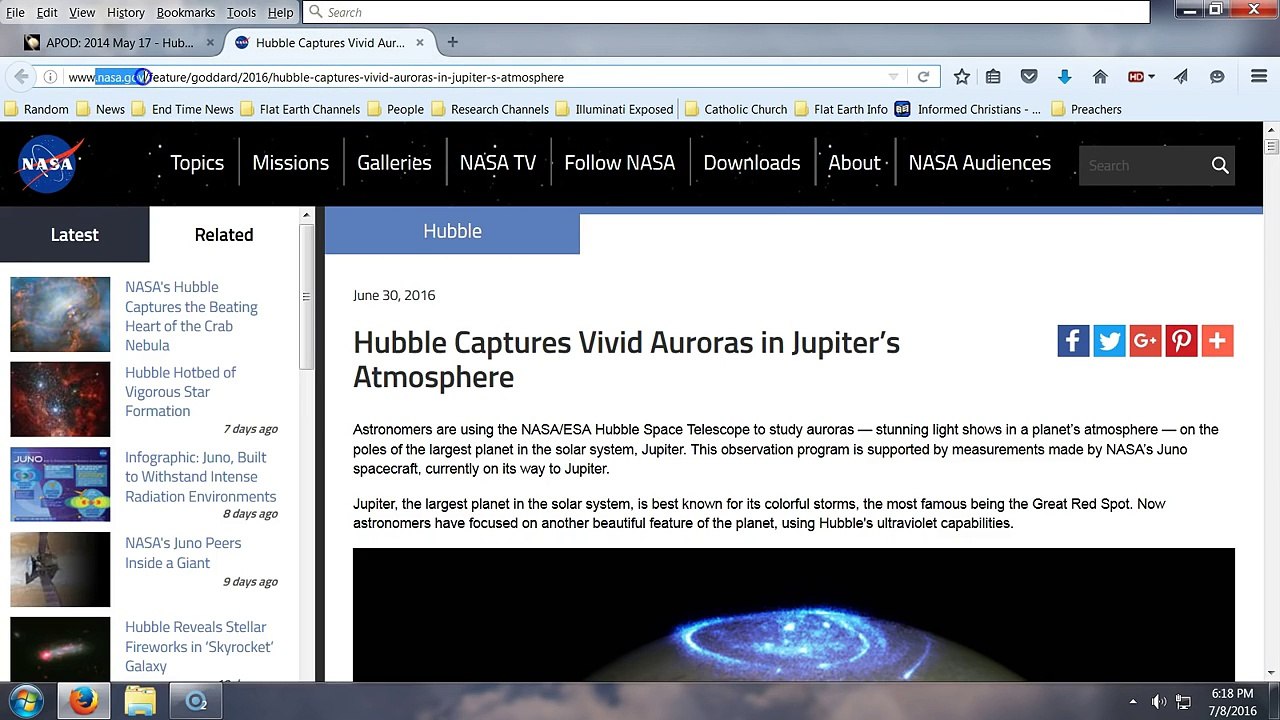Screen dimensions: 1280x720
Task: Open File Explorer from the taskbar
Action: click(140, 701)
